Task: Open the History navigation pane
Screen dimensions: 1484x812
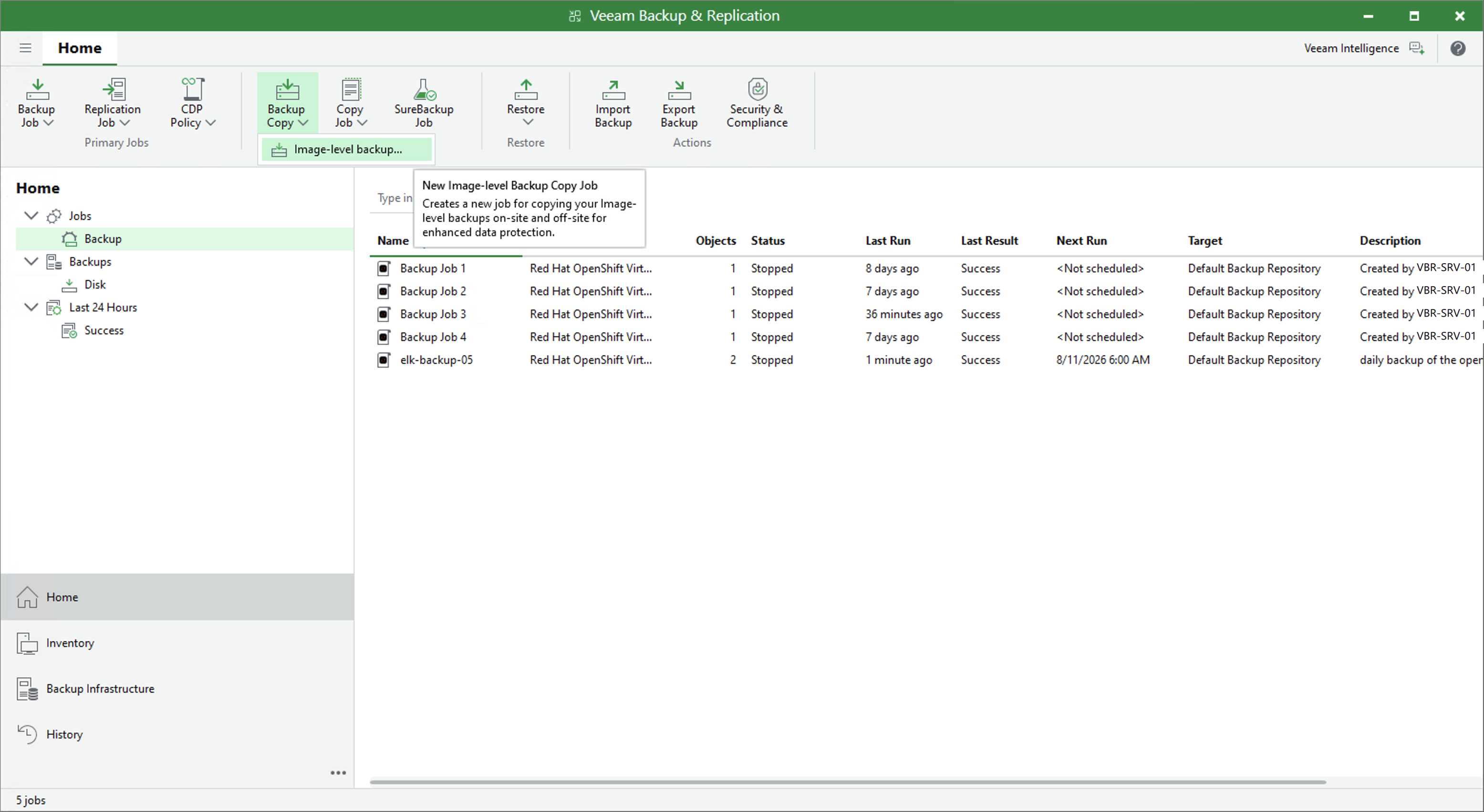Action: (177, 734)
